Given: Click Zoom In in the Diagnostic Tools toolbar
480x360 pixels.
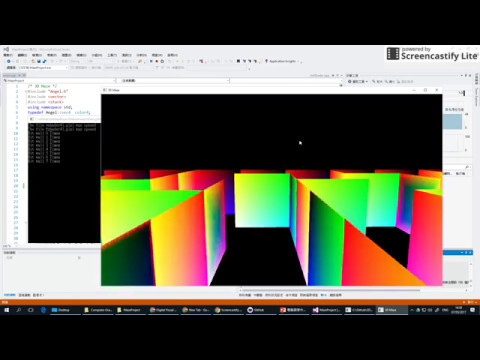Looking at the screenshot, I should click(377, 81).
